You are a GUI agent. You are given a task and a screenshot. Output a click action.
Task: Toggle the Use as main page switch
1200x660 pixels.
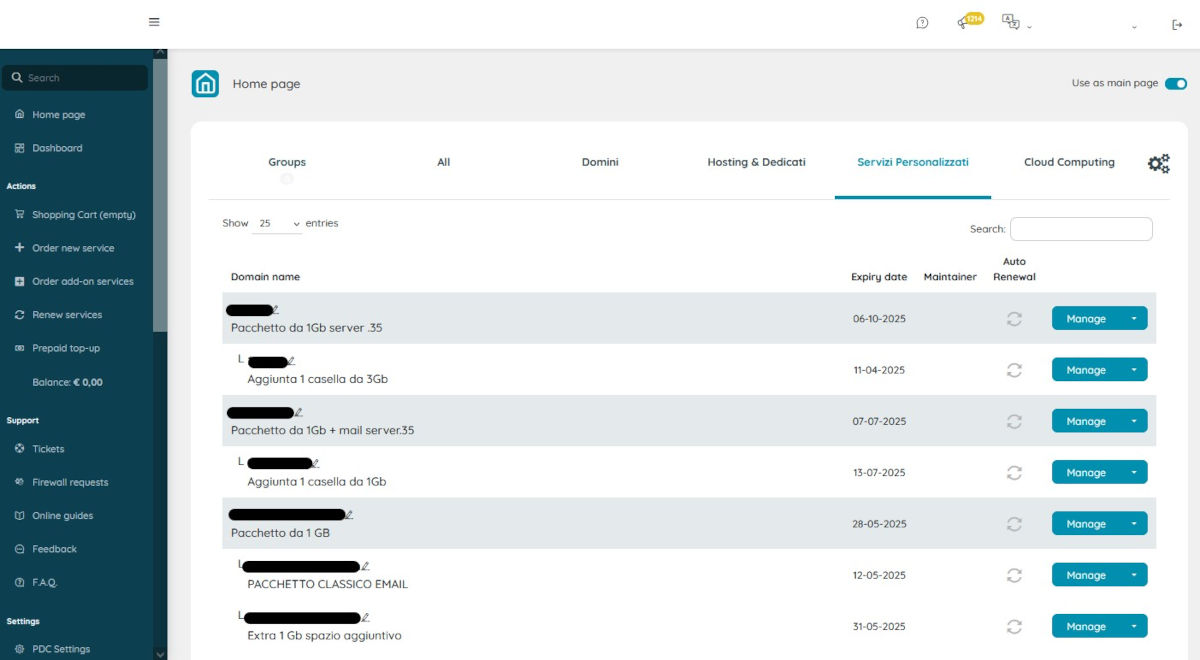coord(1175,84)
